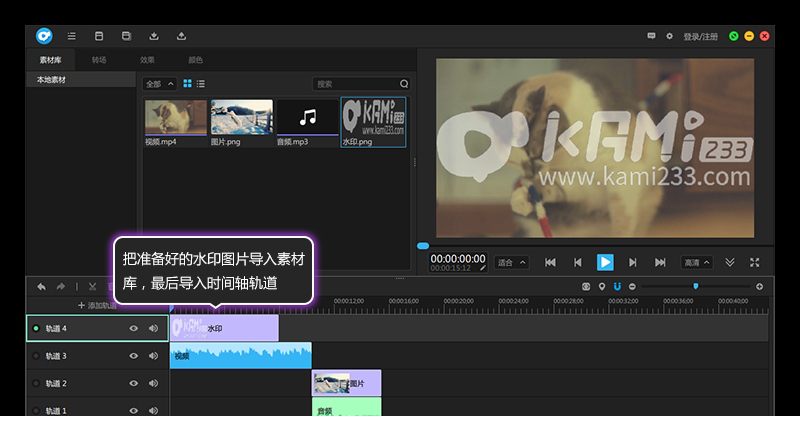Open the 适合 zoom-fit dropdown
Screen dimensions: 800x432
click(511, 263)
